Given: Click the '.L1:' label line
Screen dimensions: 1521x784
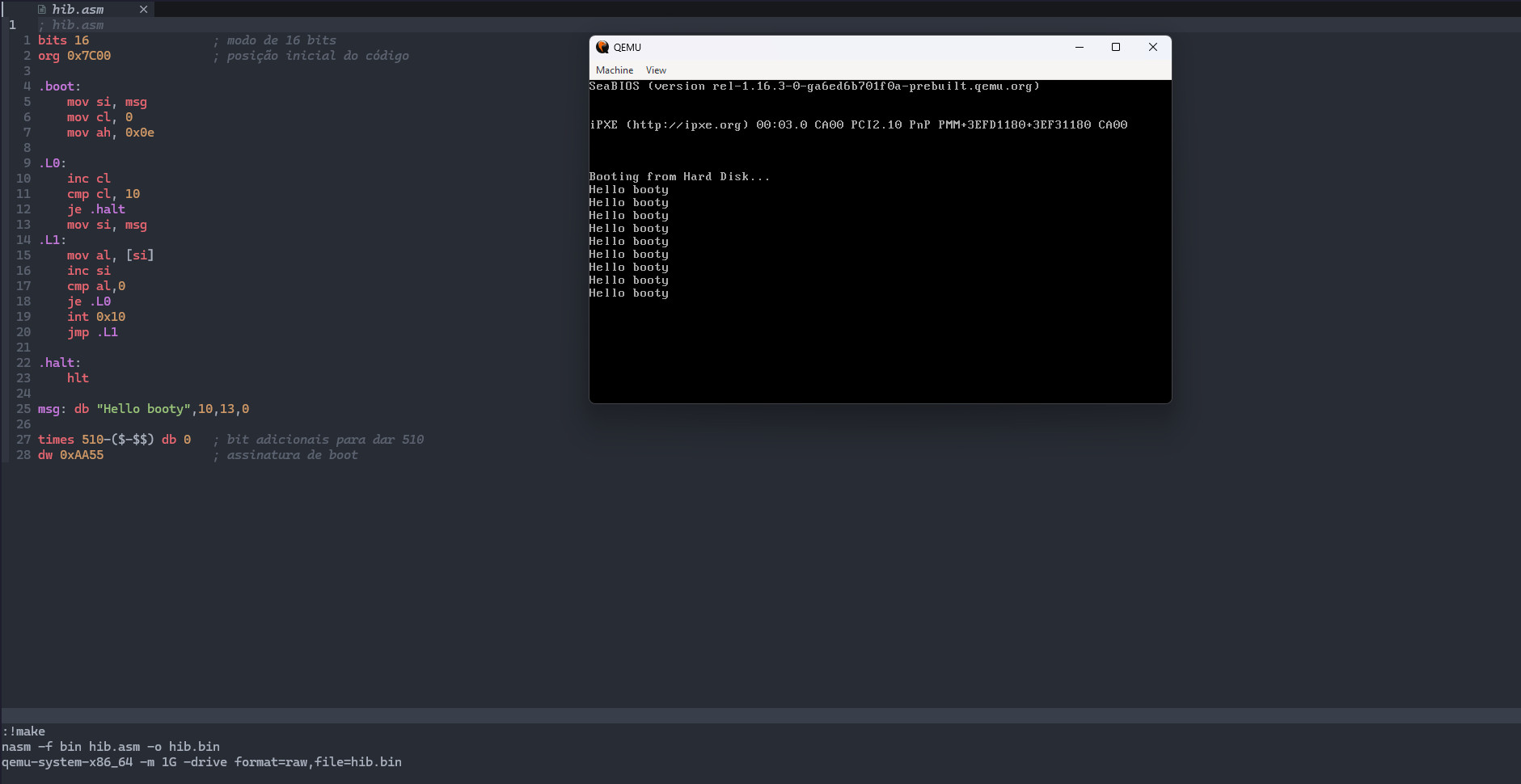Looking at the screenshot, I should tap(53, 240).
